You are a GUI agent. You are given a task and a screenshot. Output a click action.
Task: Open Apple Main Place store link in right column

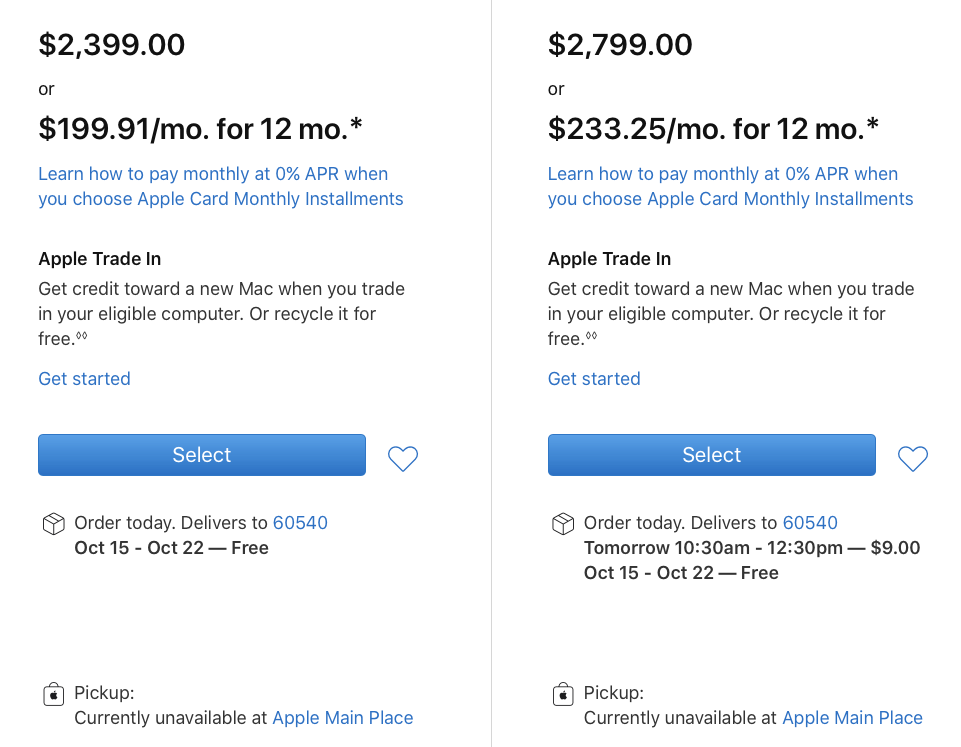[852, 718]
